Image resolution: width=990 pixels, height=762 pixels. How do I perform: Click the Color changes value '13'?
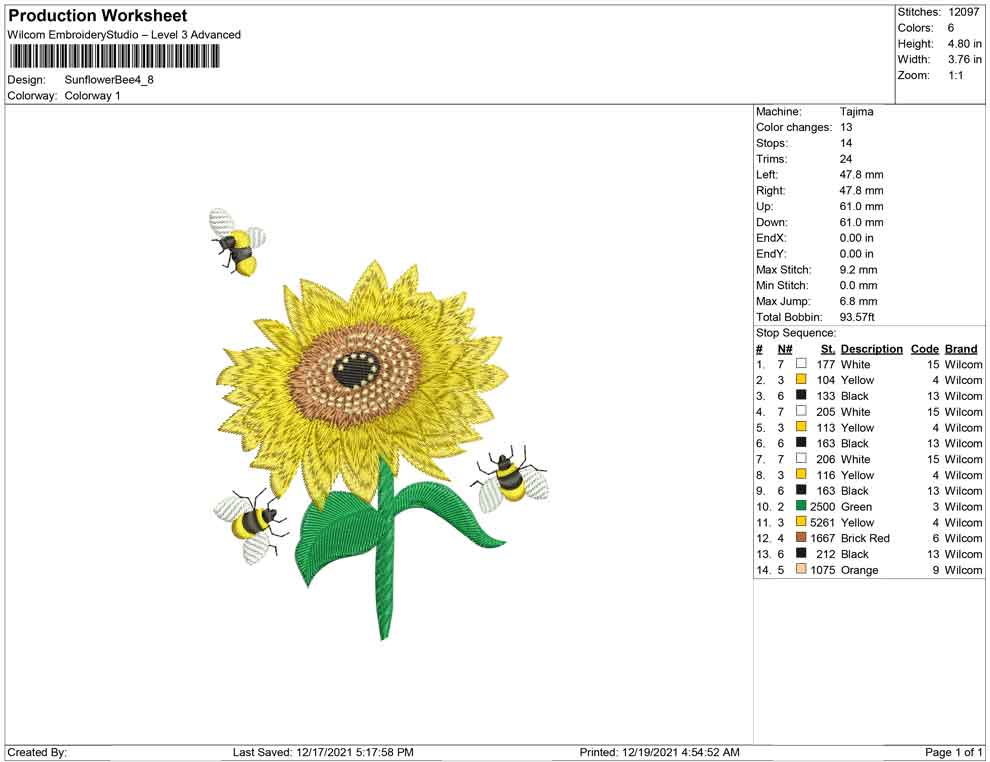[846, 128]
